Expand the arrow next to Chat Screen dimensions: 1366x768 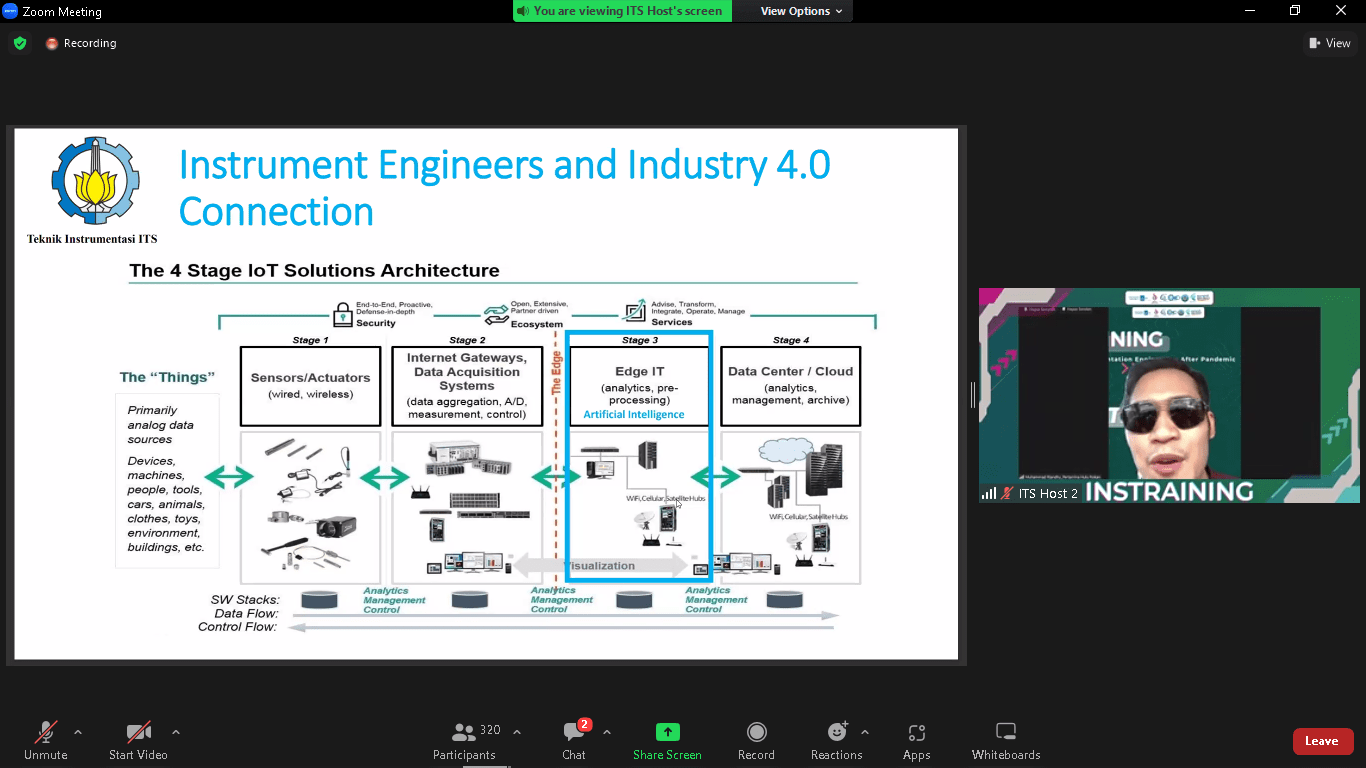pos(607,732)
